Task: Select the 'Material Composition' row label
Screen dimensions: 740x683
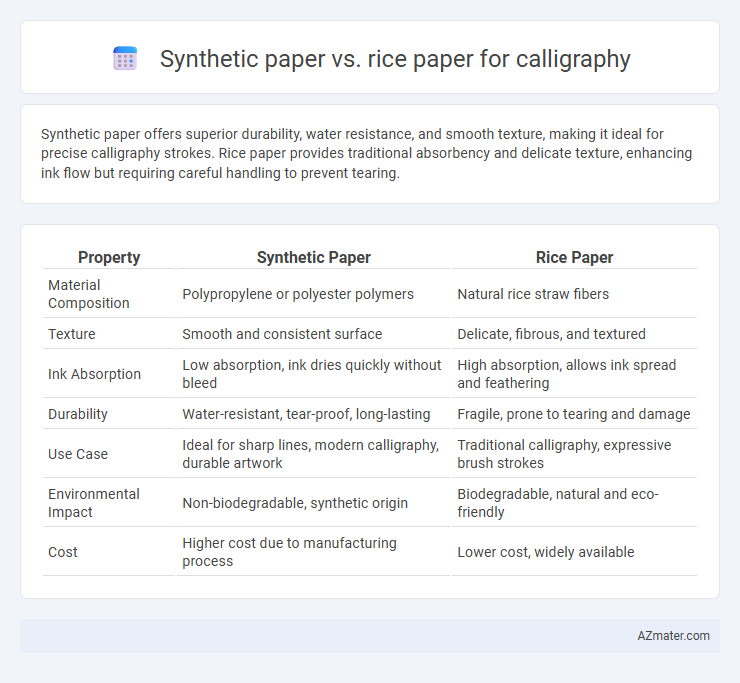Action: point(89,294)
